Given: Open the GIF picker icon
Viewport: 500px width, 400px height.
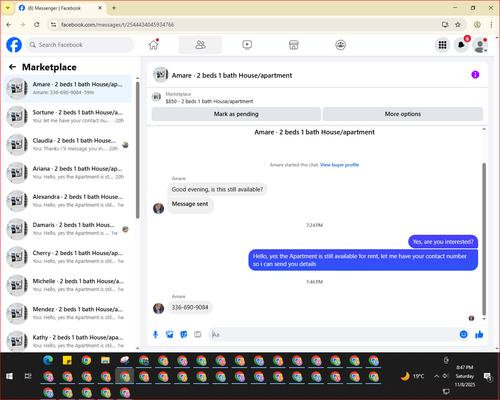Looking at the screenshot, I should pyautogui.click(x=198, y=334).
